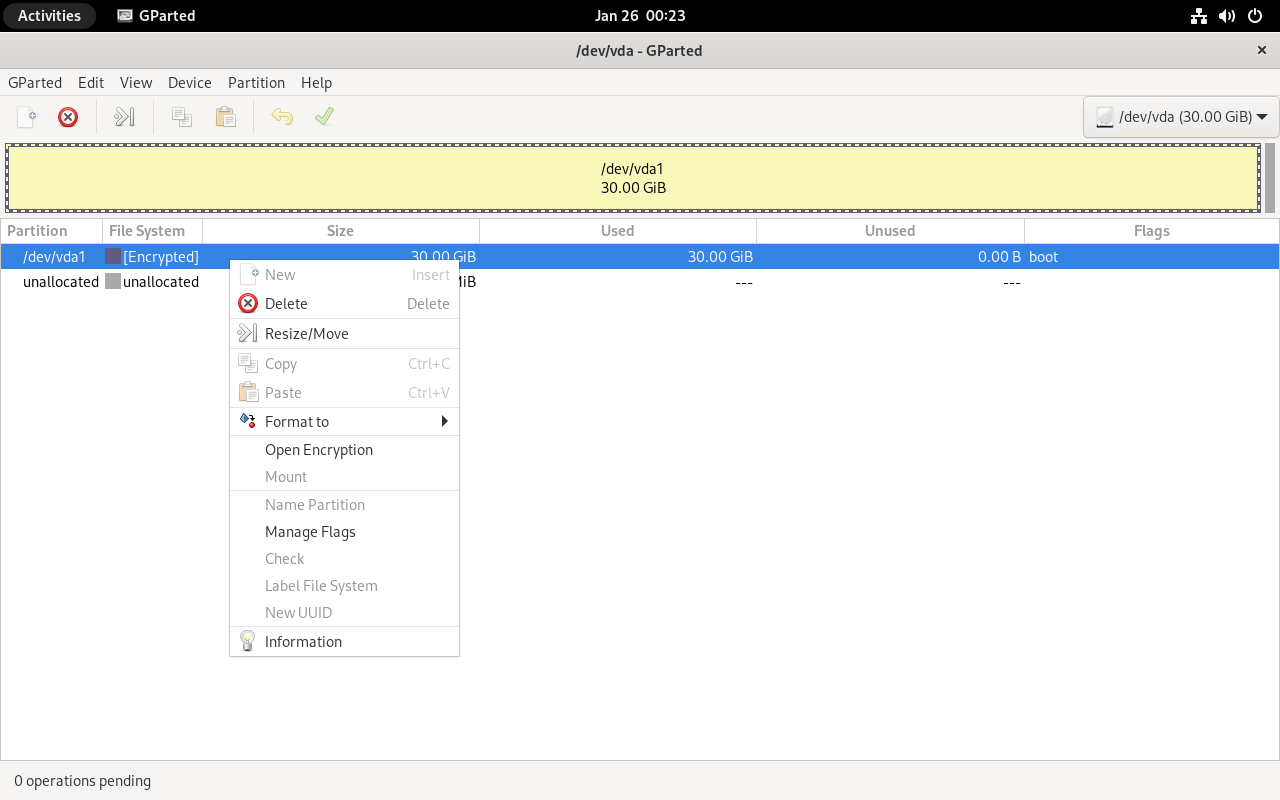Open the Partition menu in menu bar
The image size is (1280, 800).
pyautogui.click(x=256, y=83)
